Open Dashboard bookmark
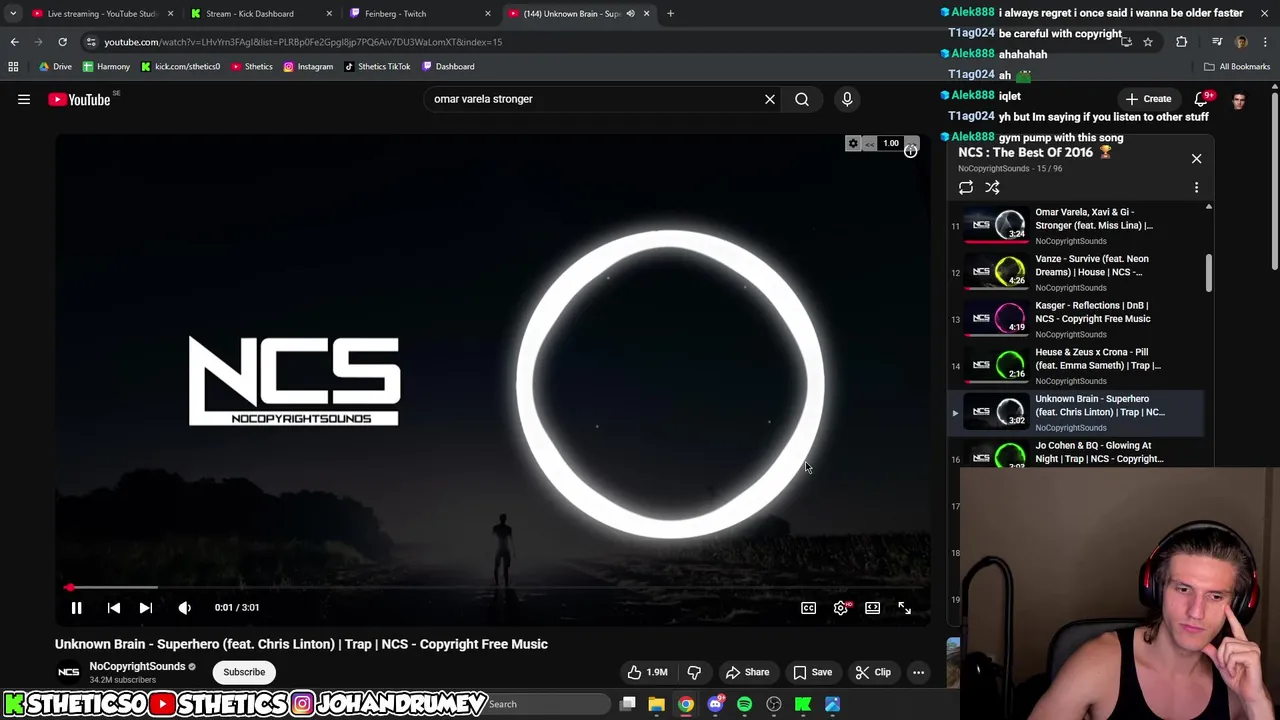Image resolution: width=1280 pixels, height=720 pixels. [x=448, y=66]
